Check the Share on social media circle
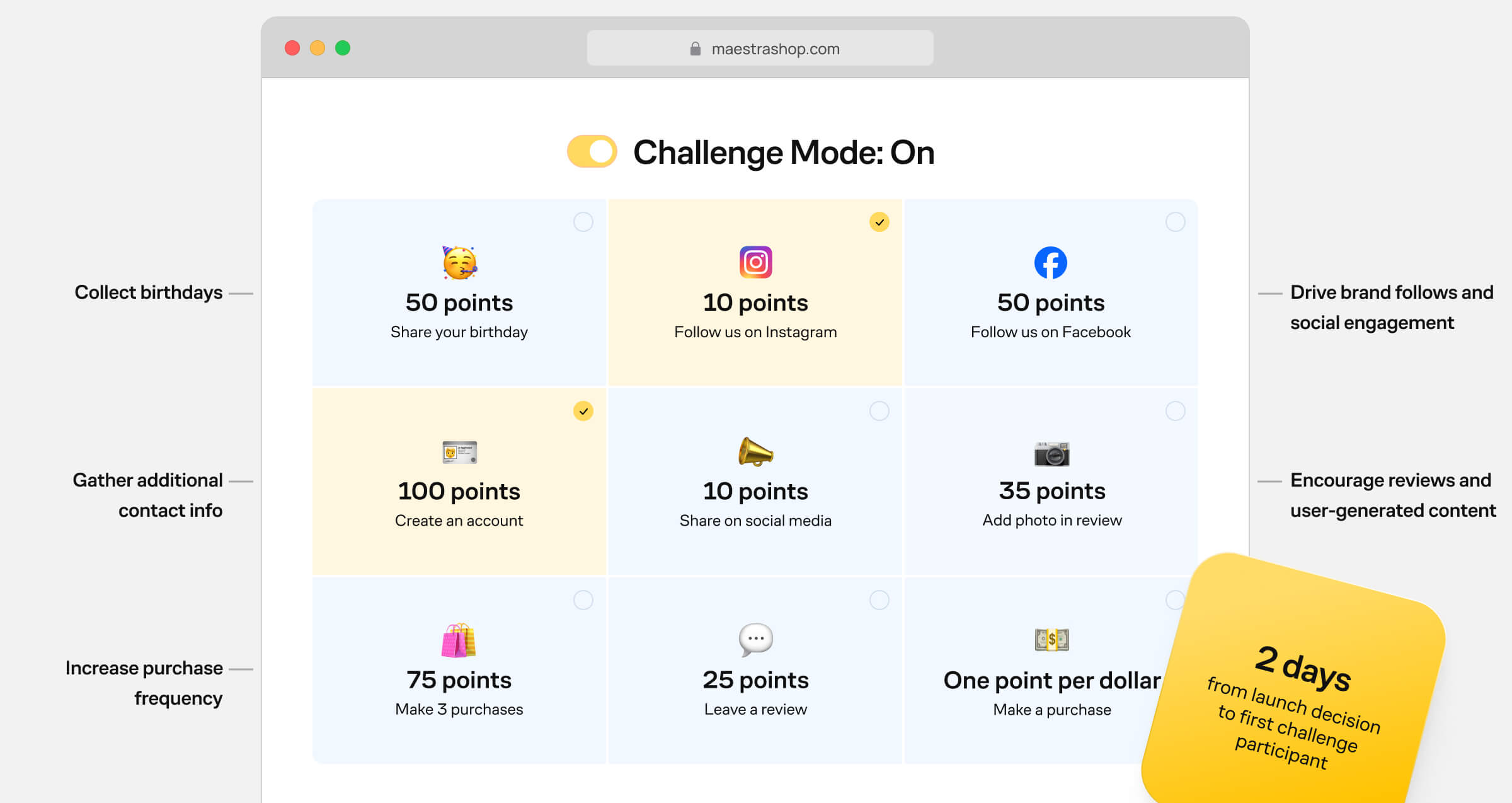 [x=879, y=411]
